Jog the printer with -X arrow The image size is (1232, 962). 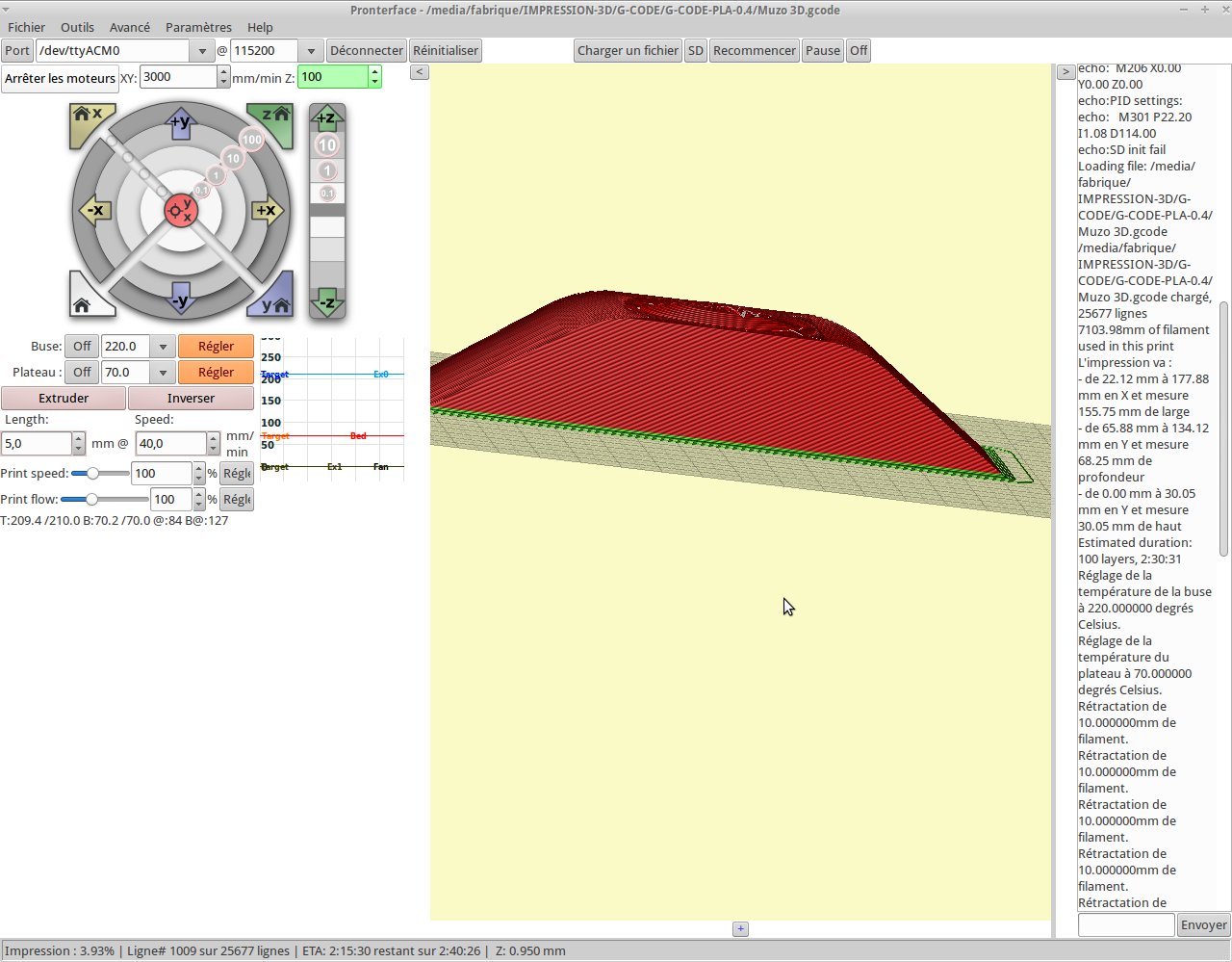[x=94, y=211]
